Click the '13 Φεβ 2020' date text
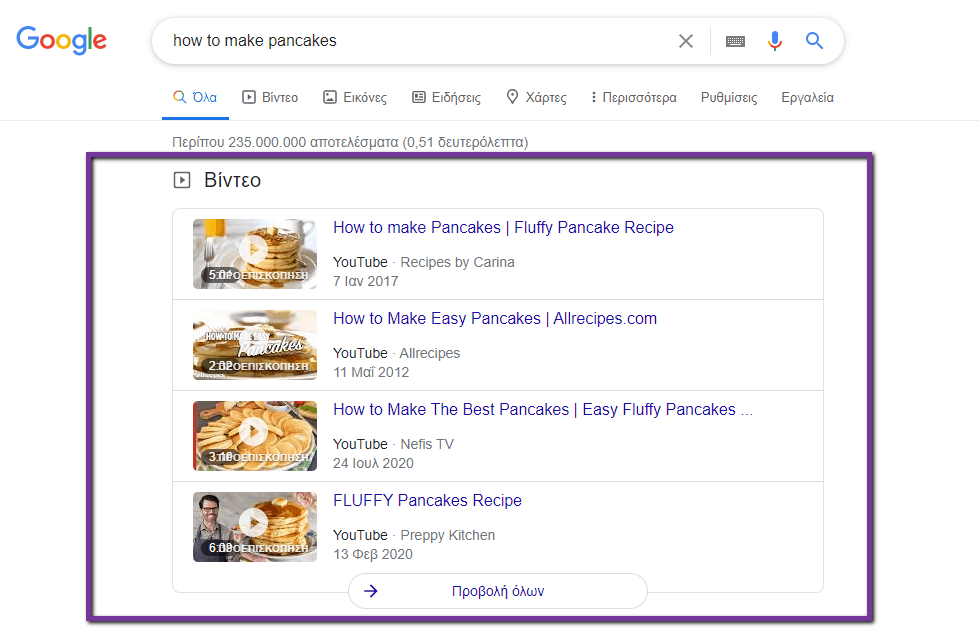Viewport: 979px width, 628px height. coord(373,555)
